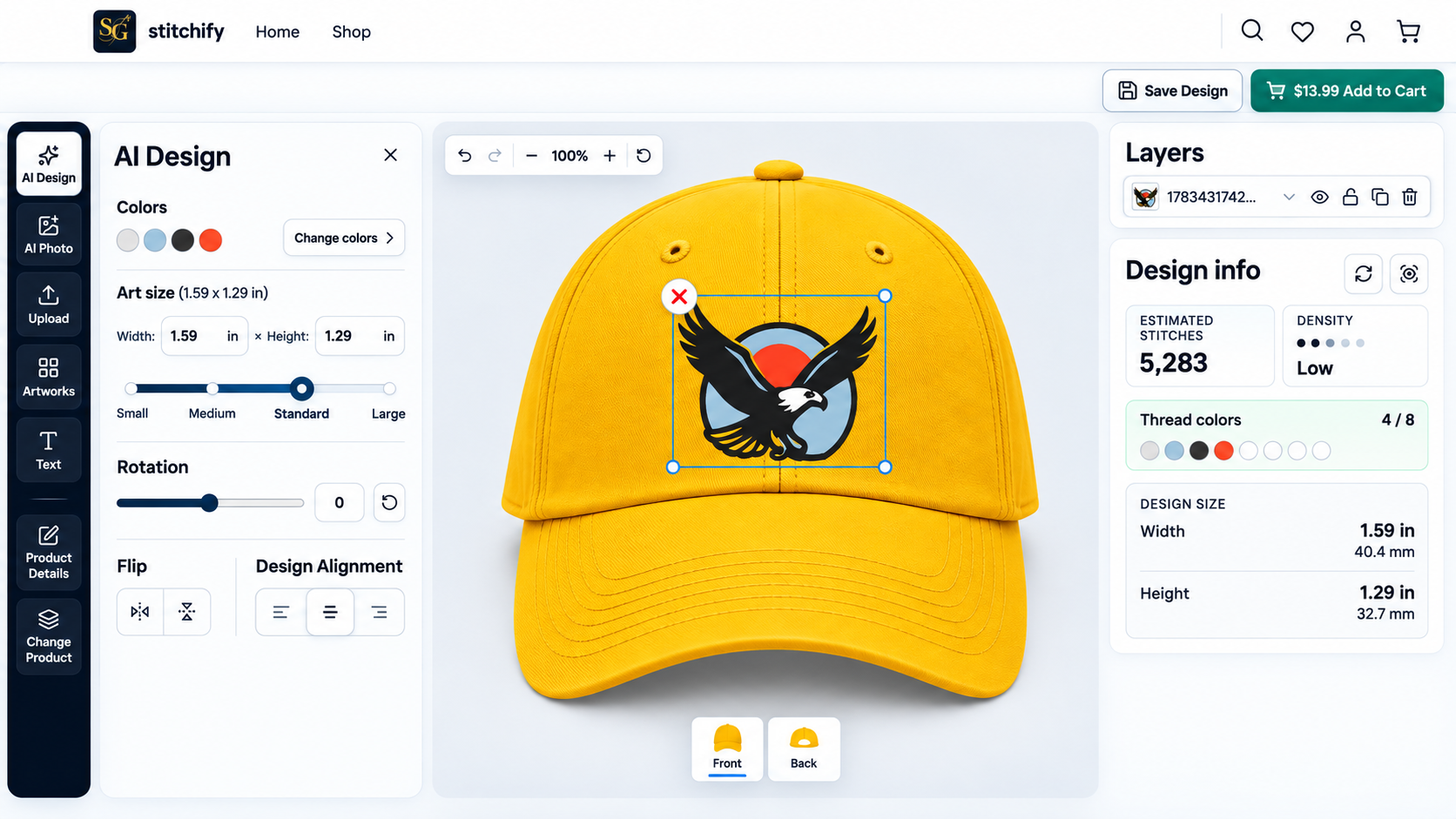Duplicate the layer with copy icon
This screenshot has width=1456, height=819.
1379,197
